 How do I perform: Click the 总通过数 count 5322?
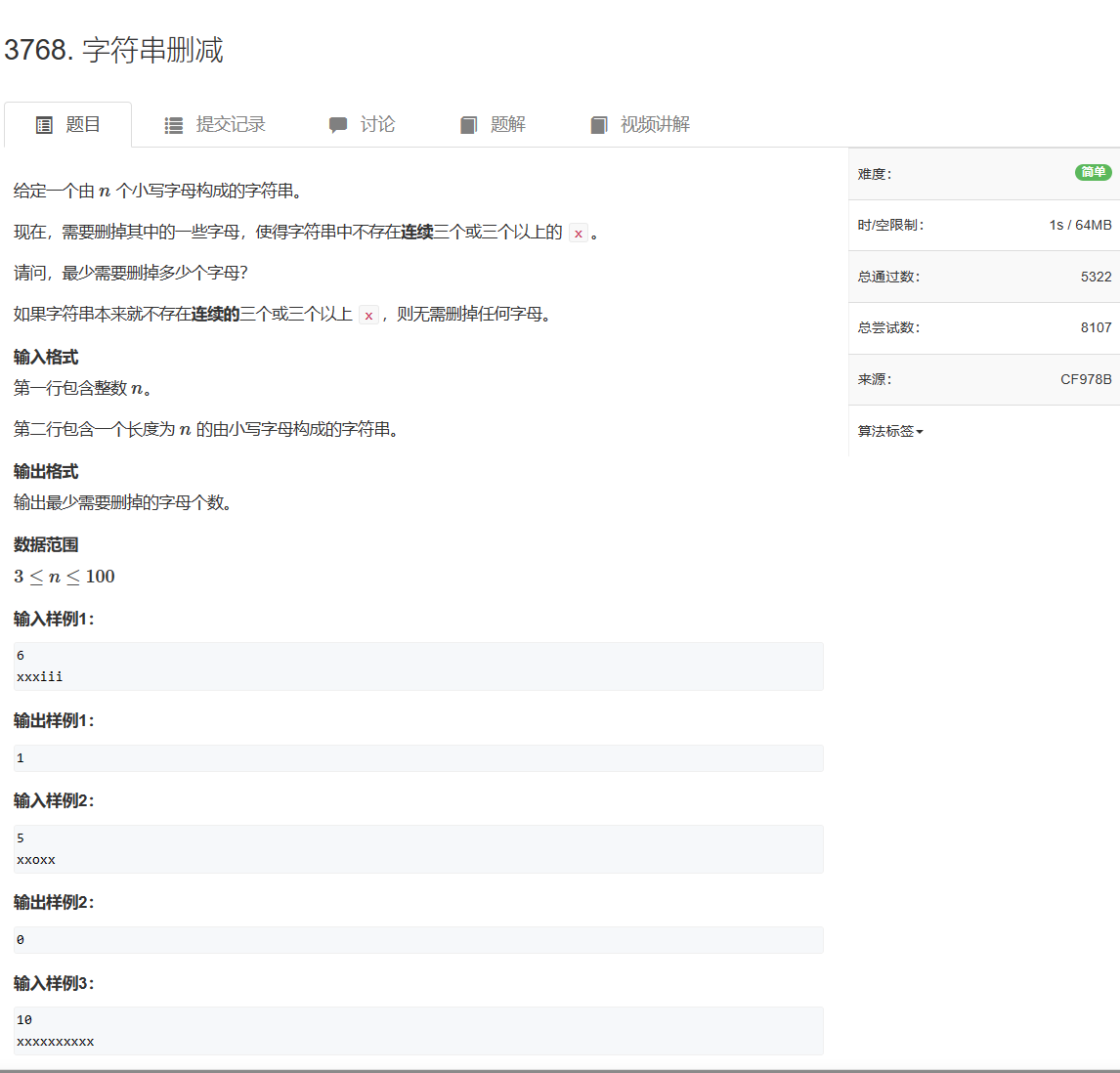click(1096, 277)
